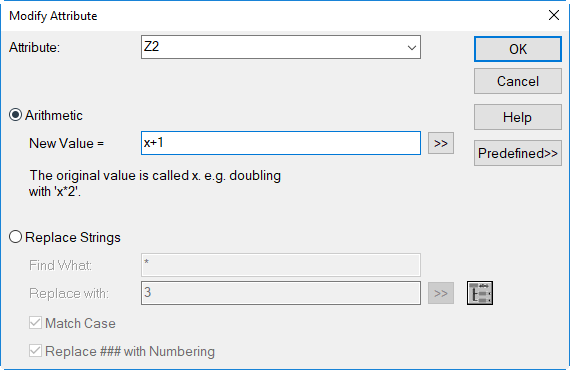Focus the New Value input field

point(281,143)
